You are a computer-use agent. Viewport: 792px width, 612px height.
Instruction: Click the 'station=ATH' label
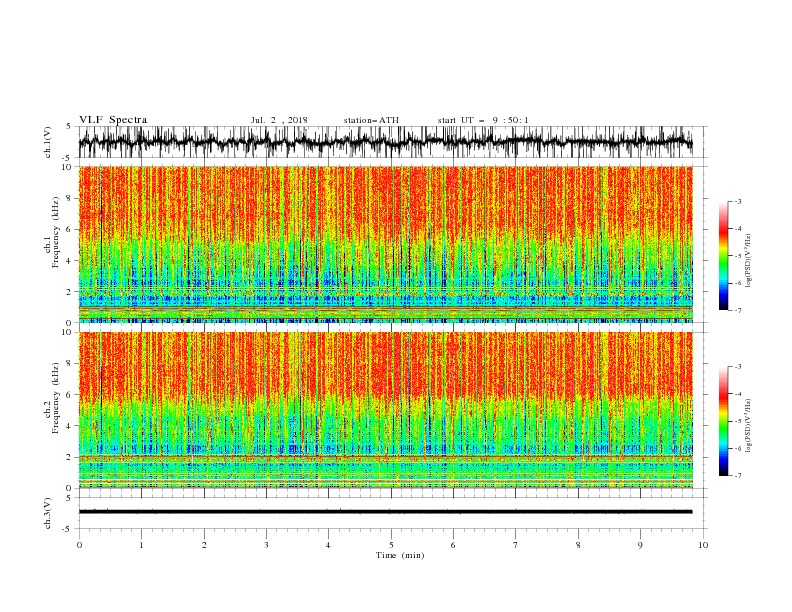pos(371,120)
